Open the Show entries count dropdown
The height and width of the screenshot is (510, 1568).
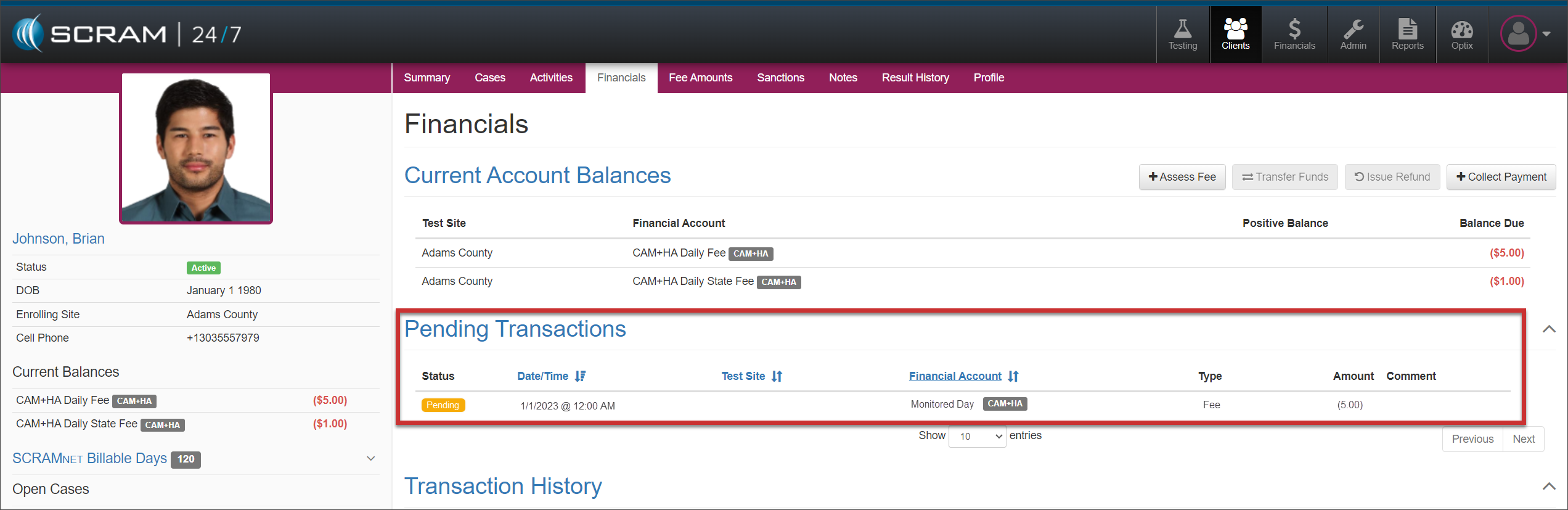coord(977,436)
